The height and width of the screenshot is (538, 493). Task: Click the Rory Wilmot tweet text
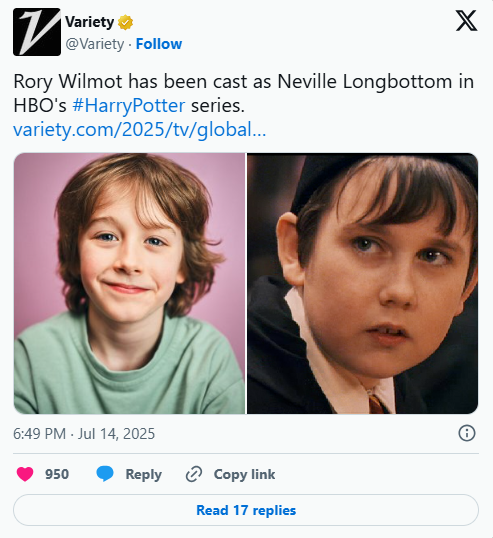tap(244, 93)
